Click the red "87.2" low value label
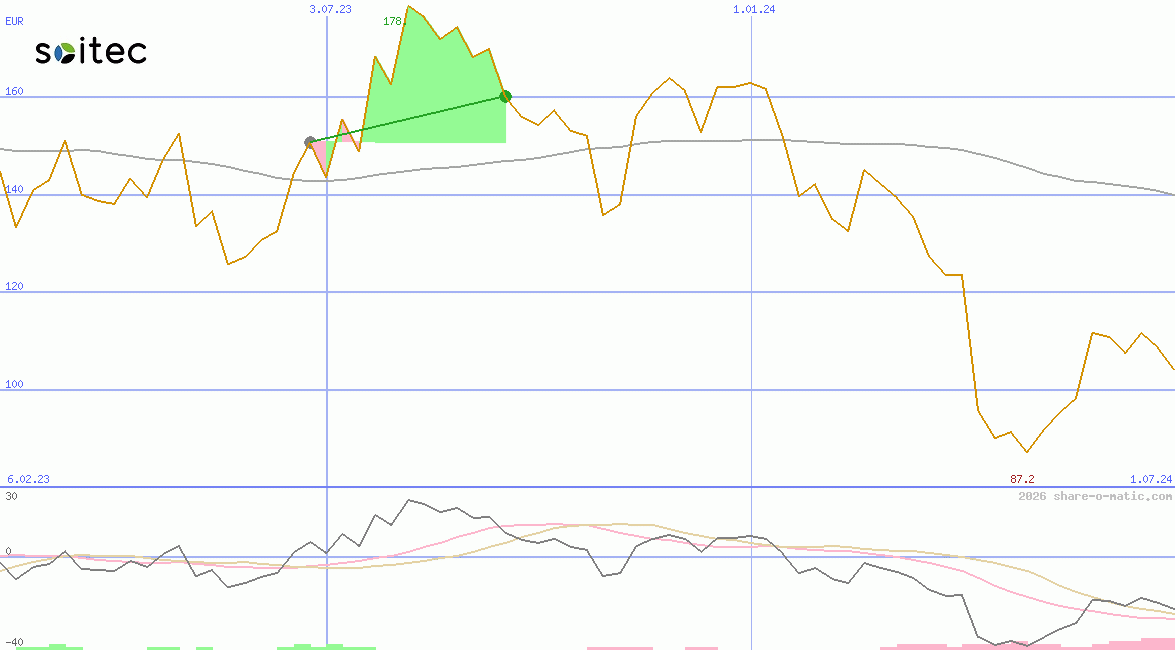The height and width of the screenshot is (650, 1175). point(1021,478)
